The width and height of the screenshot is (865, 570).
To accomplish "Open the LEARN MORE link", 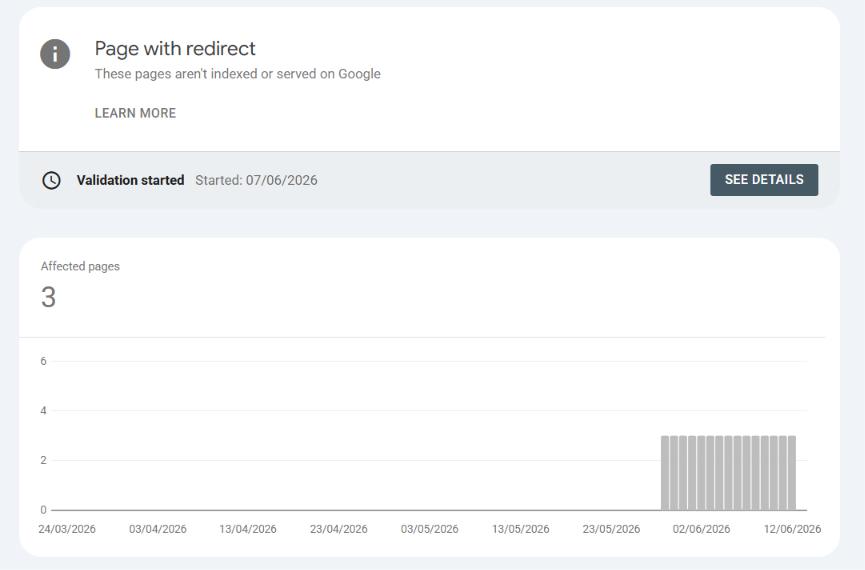I will click(x=135, y=113).
